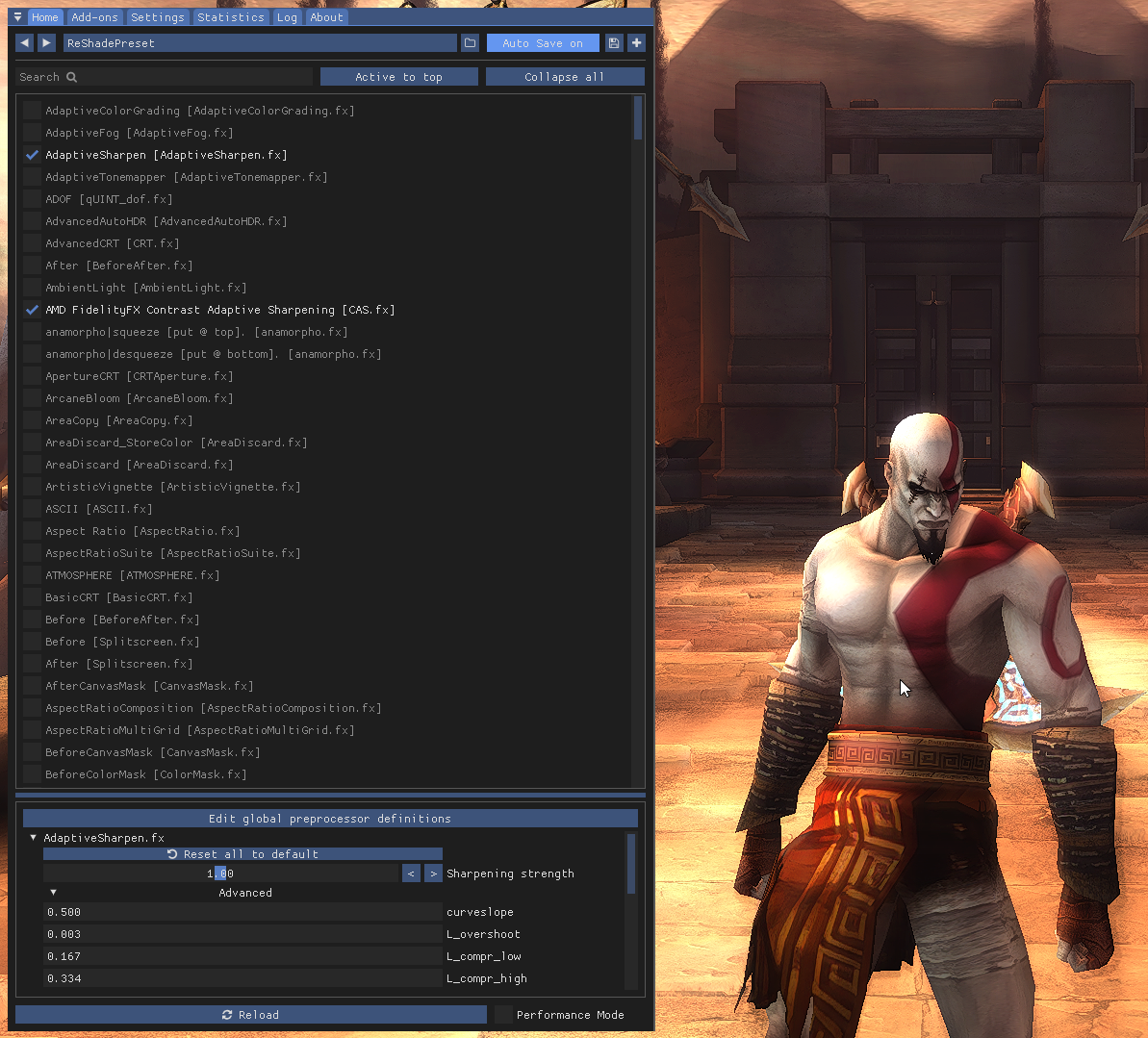Click Sharpening strength value slider
This screenshot has height=1038, width=1148.
pos(220,873)
